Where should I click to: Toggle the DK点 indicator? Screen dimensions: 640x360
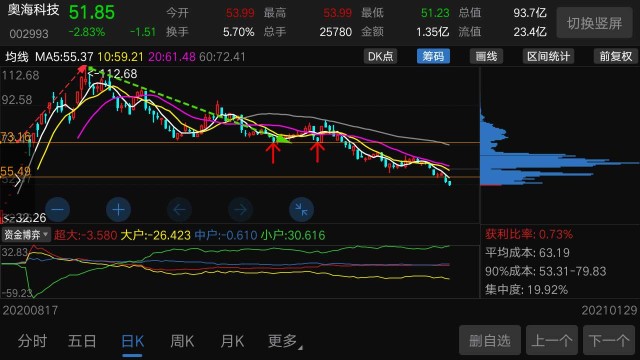[380, 56]
